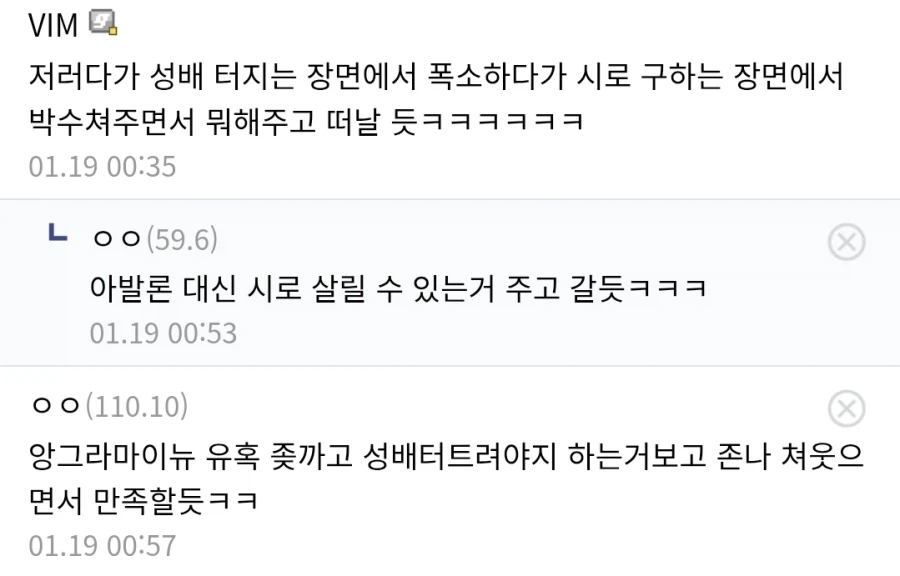Viewport: 900px width, 576px height.
Task: Open ㅇㅇ(59.6) nickname in reply
Action: pyautogui.click(x=116, y=239)
